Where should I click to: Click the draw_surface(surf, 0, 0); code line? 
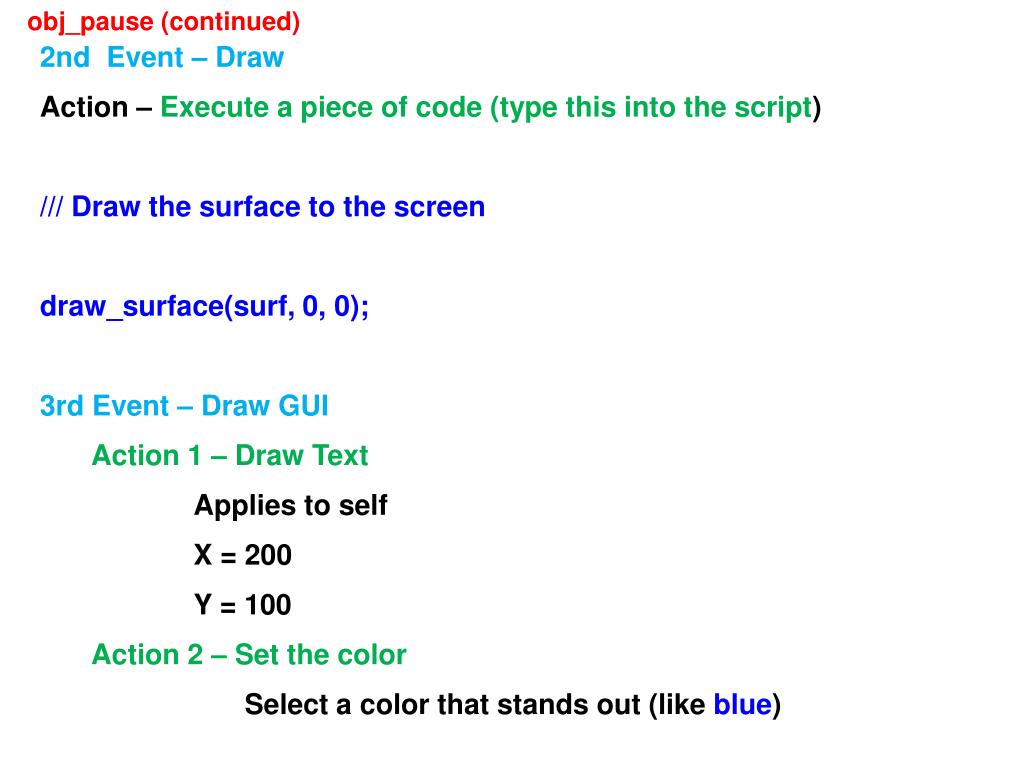(204, 306)
